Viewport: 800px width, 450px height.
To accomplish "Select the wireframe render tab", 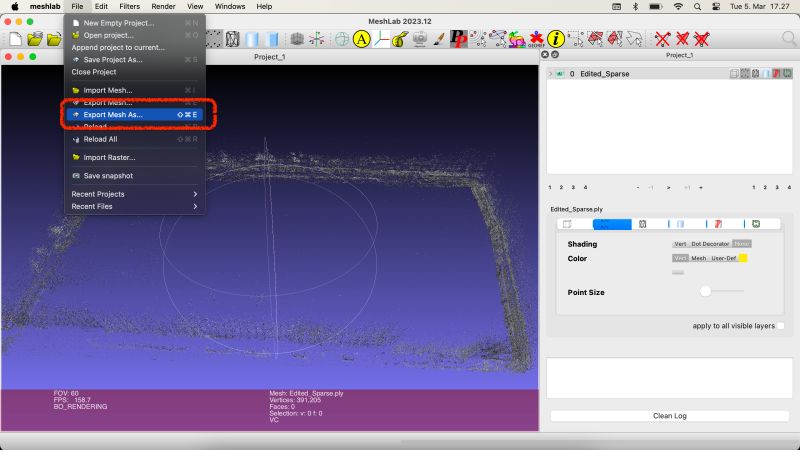I will (642, 224).
